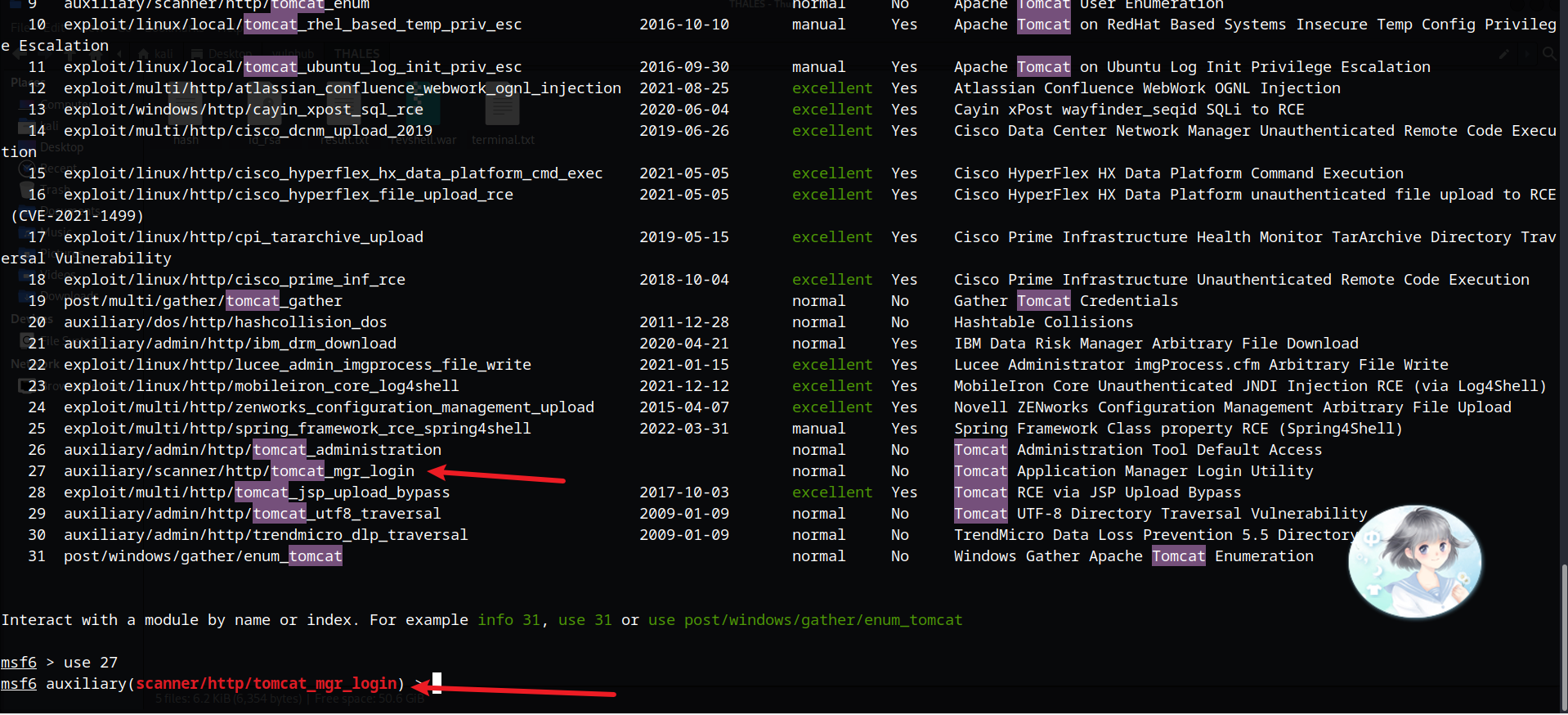Click the mobileiron_core_log4shell module path
1568x715 pixels.
[261, 386]
